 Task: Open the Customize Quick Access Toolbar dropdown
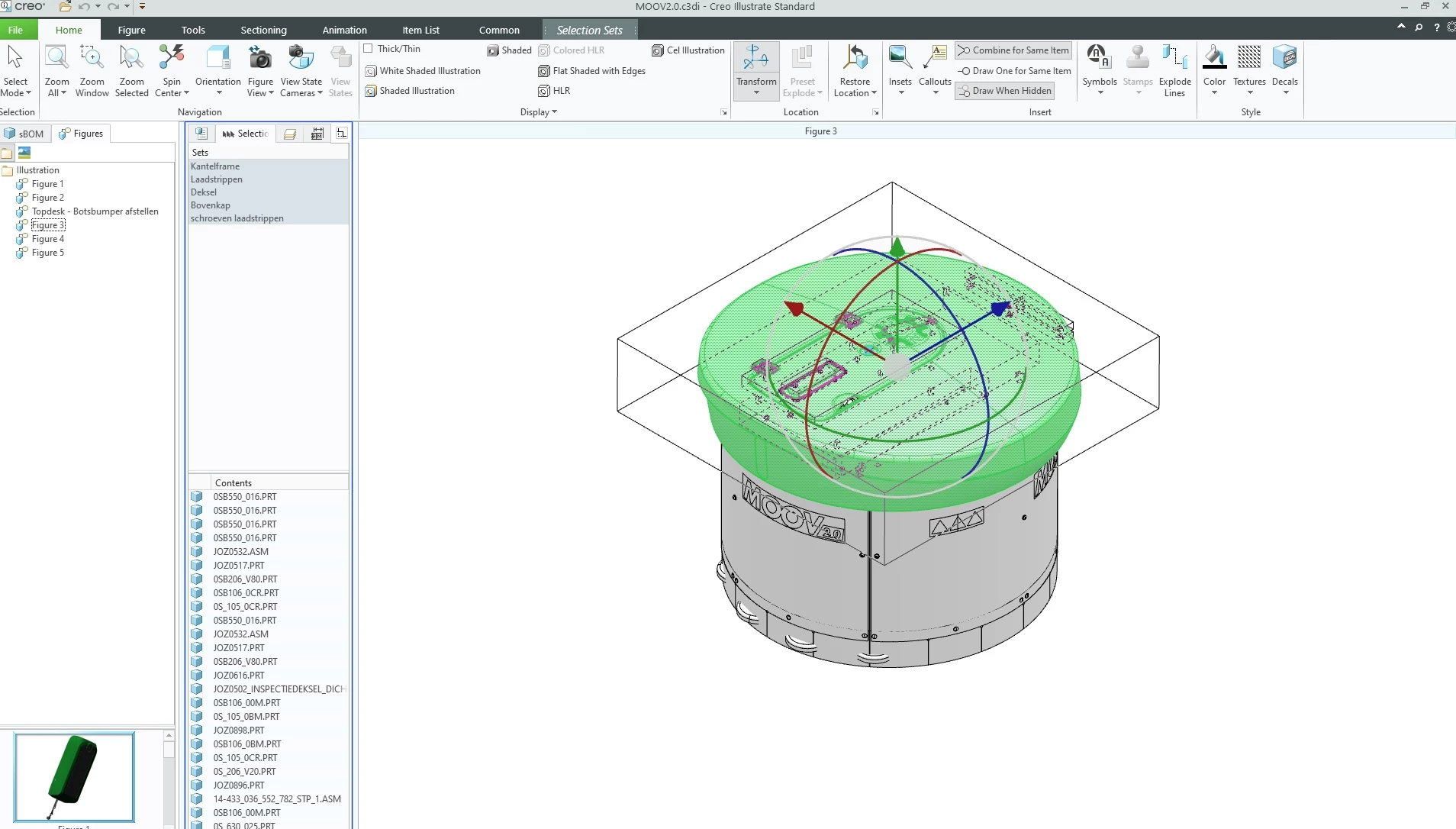pos(142,7)
